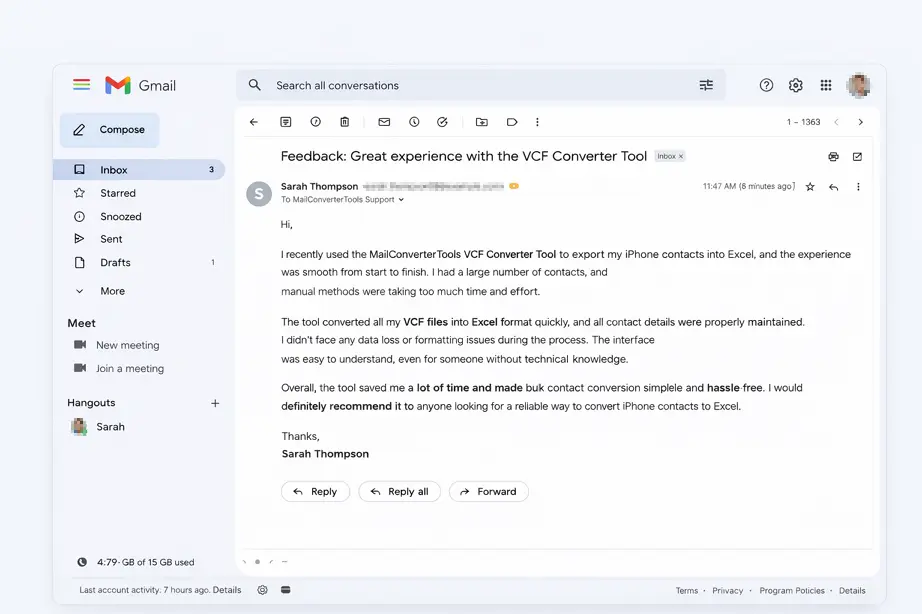Star Sarah Thompson's email
This screenshot has width=922, height=614.
pyautogui.click(x=810, y=186)
